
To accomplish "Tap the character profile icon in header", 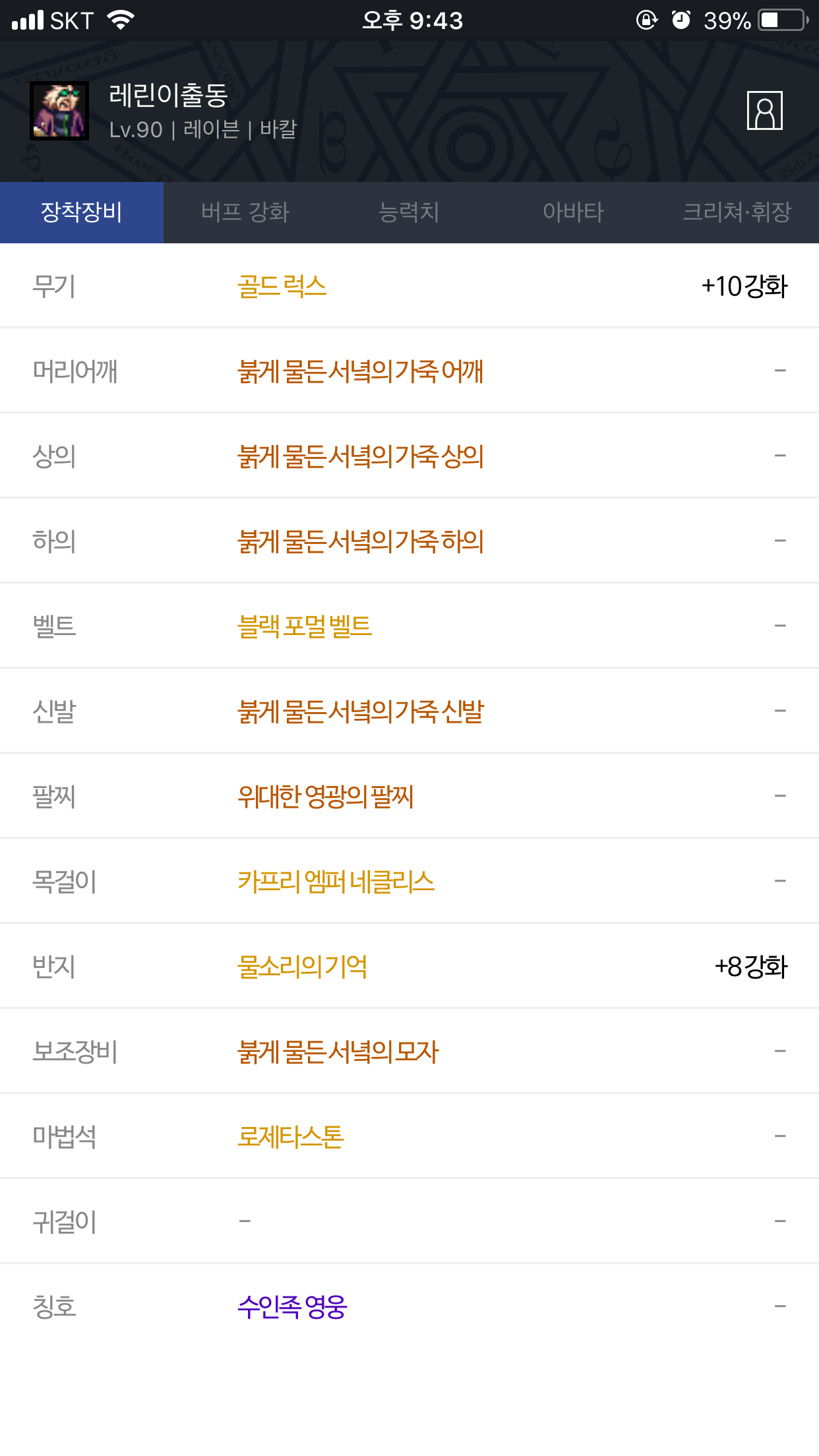I will click(x=764, y=111).
